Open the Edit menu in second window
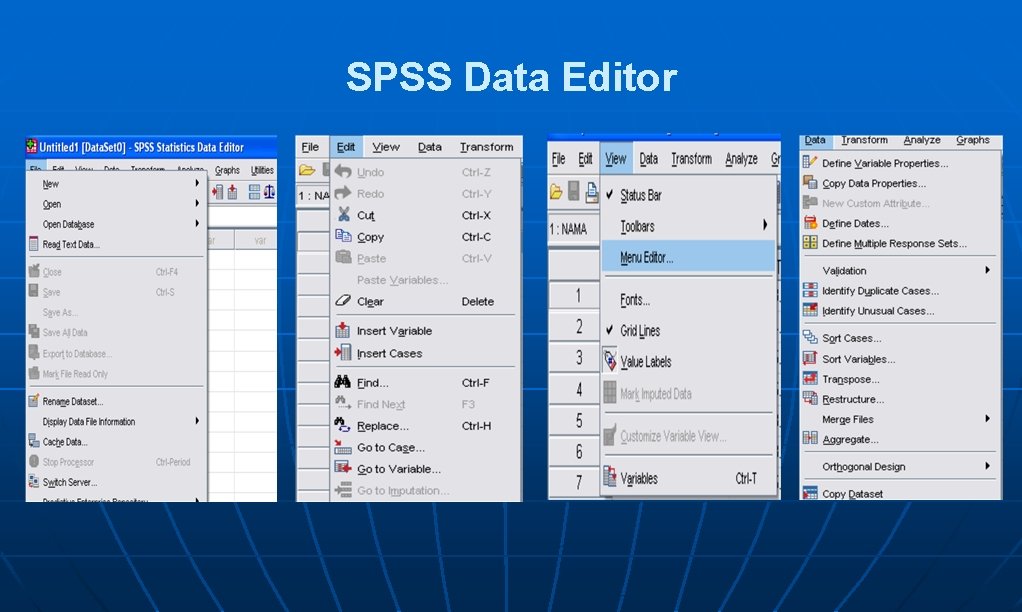Image resolution: width=1022 pixels, height=612 pixels. click(x=346, y=147)
